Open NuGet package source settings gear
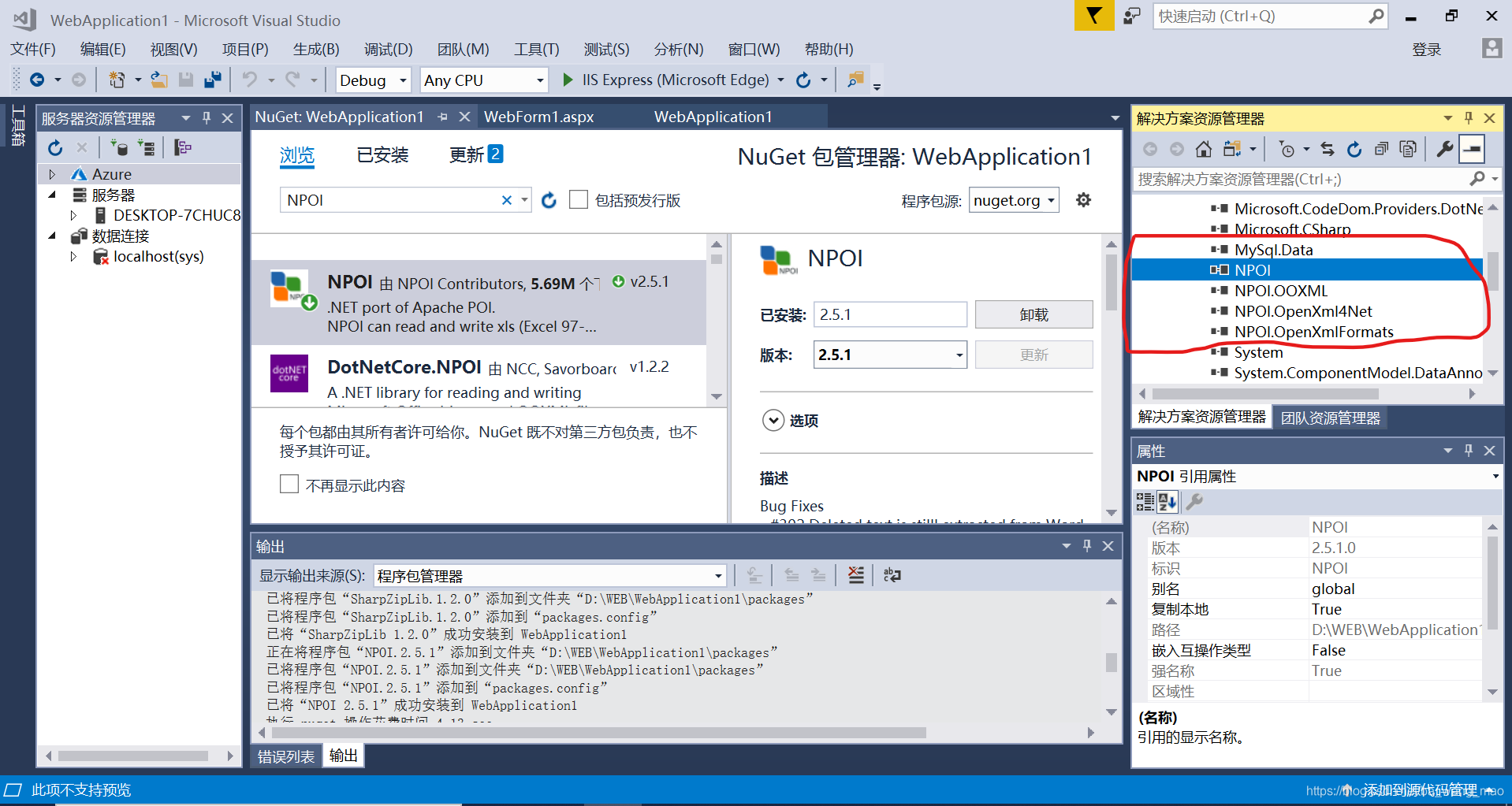This screenshot has width=1512, height=806. (1084, 200)
